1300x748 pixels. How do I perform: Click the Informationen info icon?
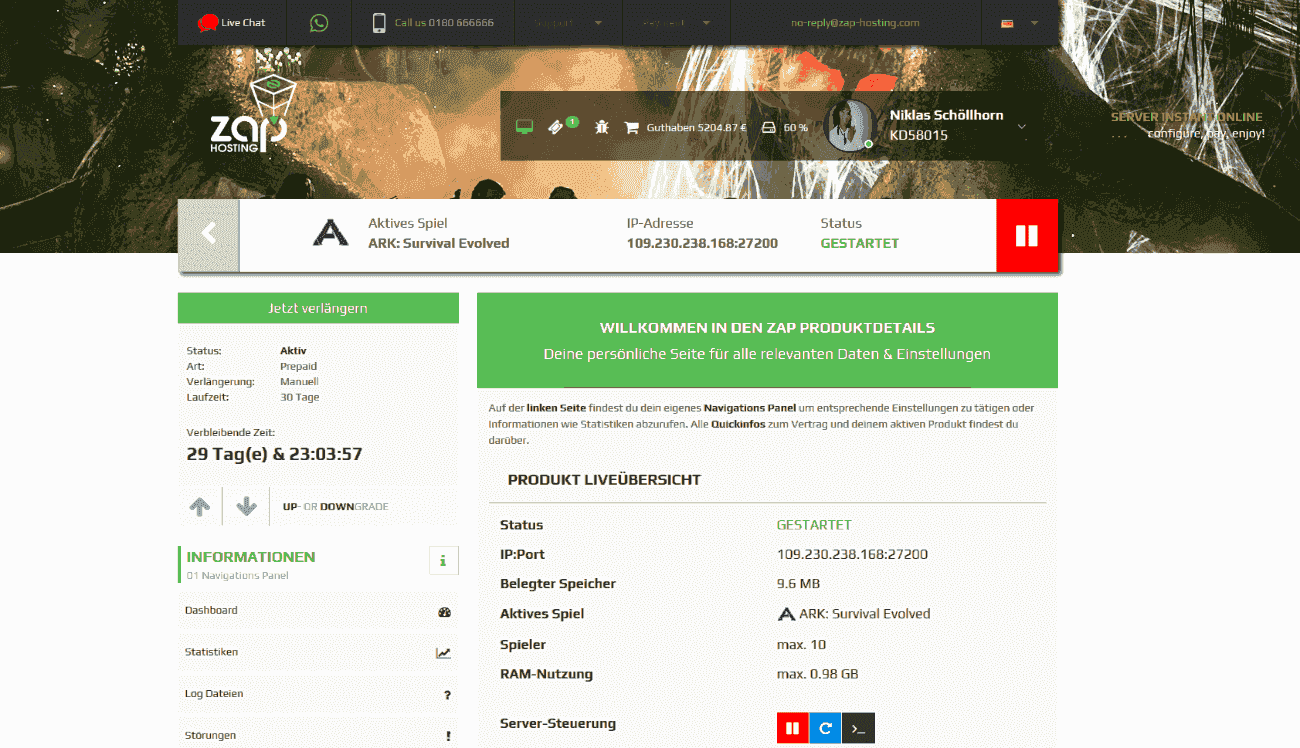click(444, 560)
